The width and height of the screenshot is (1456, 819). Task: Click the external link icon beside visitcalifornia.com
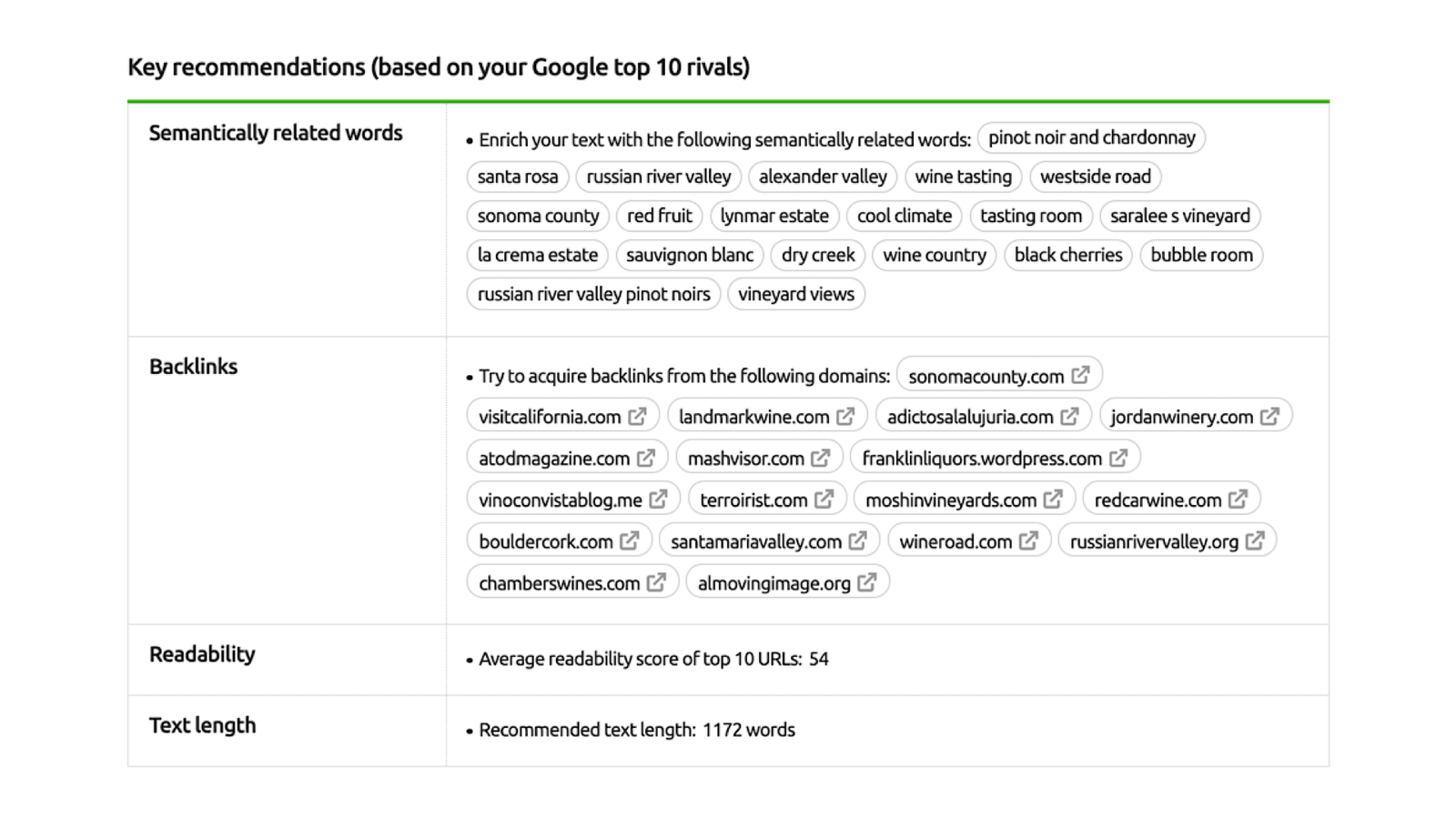pos(639,415)
